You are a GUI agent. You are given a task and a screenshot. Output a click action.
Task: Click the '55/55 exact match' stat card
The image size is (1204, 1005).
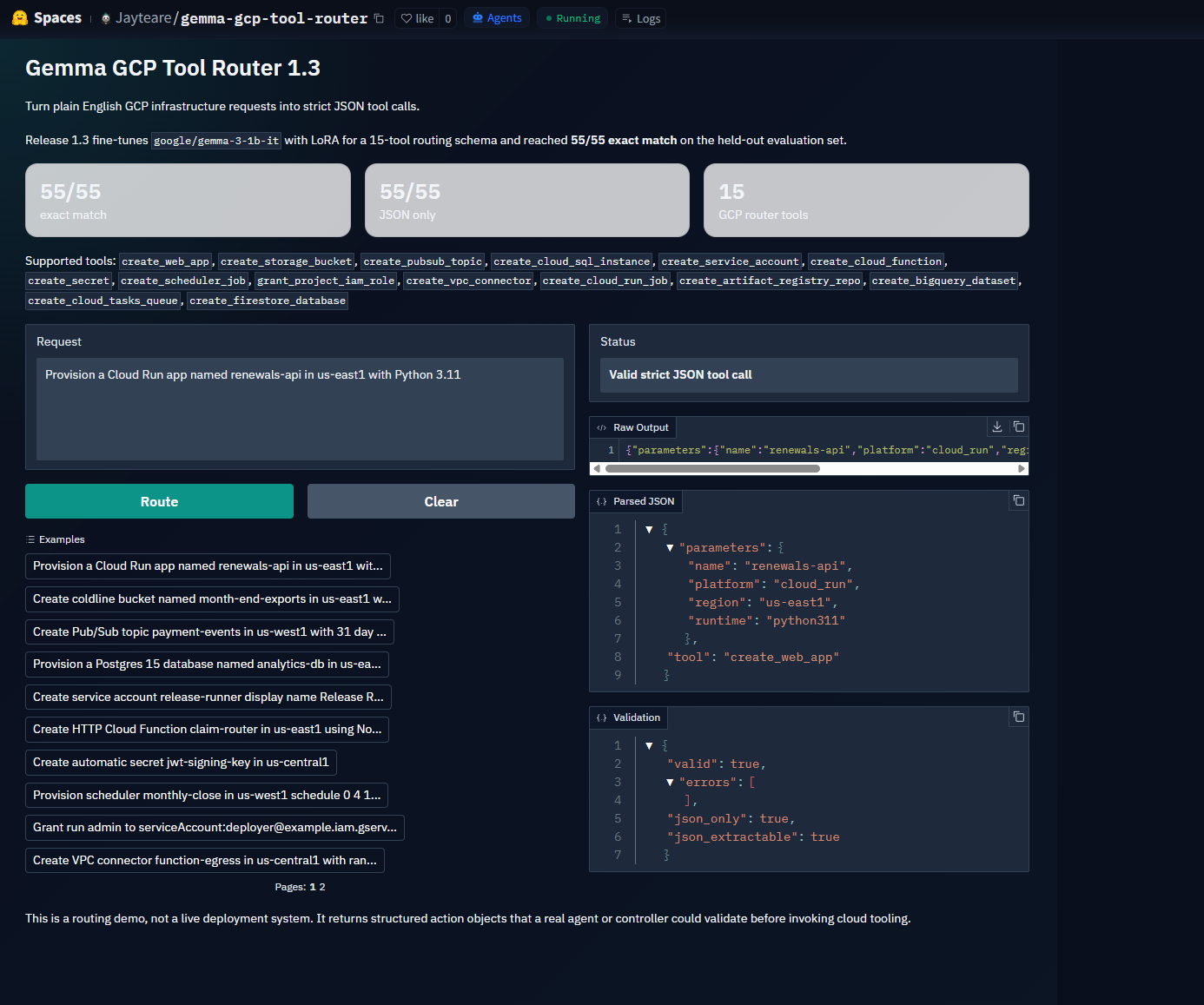(x=188, y=200)
